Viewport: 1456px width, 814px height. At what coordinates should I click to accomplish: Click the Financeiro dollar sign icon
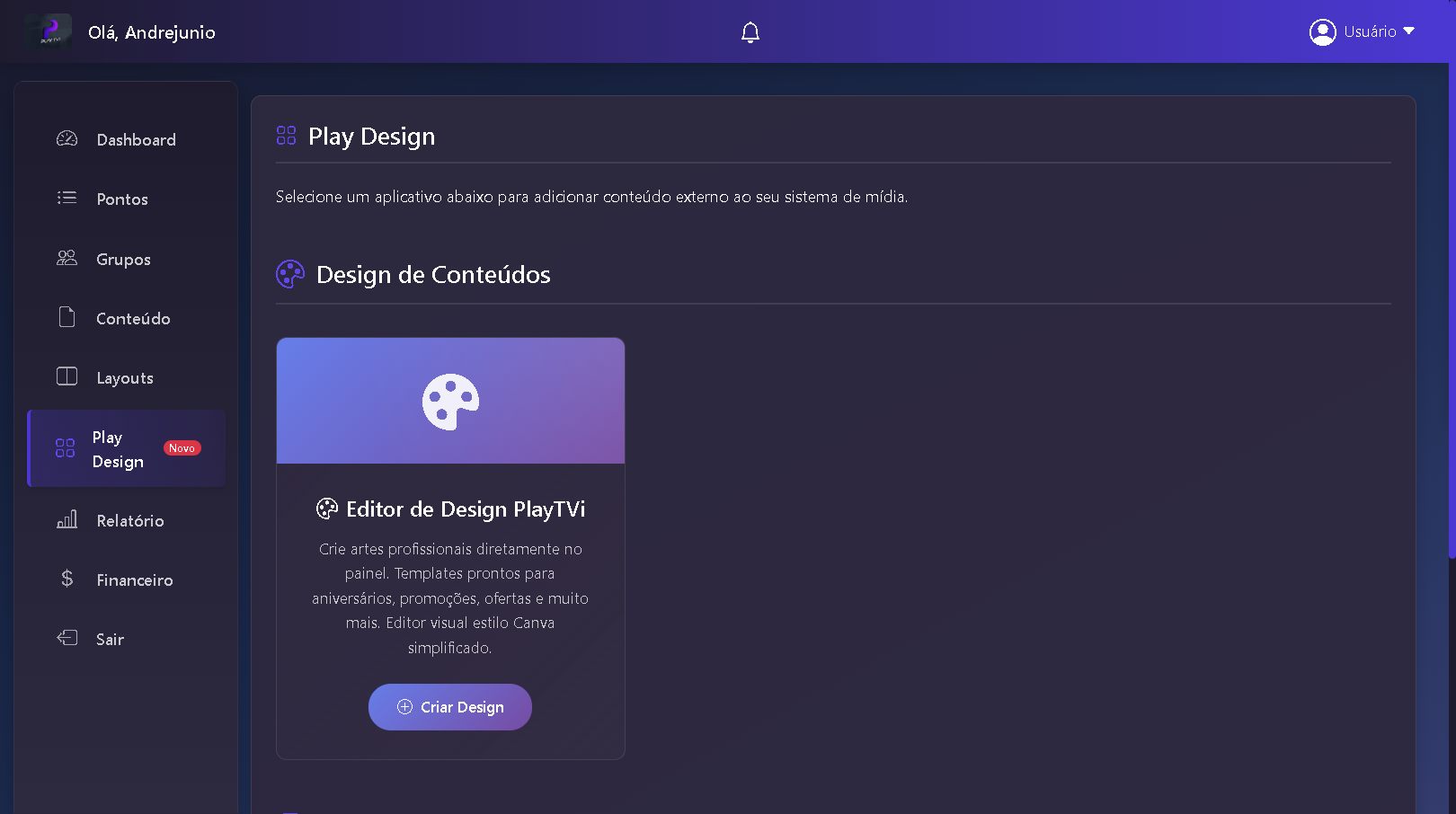(x=67, y=579)
